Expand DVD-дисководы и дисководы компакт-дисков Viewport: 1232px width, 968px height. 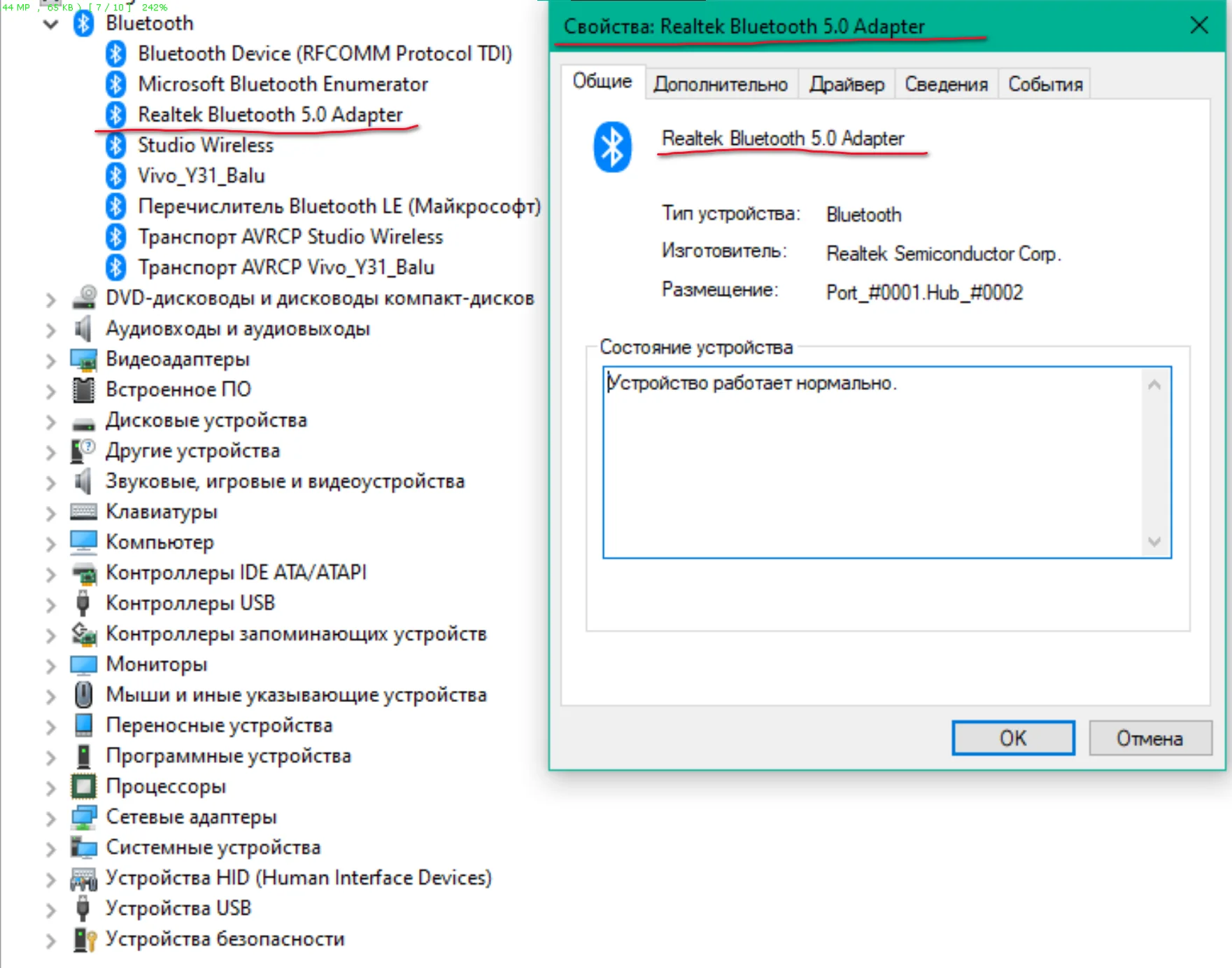coord(51,300)
